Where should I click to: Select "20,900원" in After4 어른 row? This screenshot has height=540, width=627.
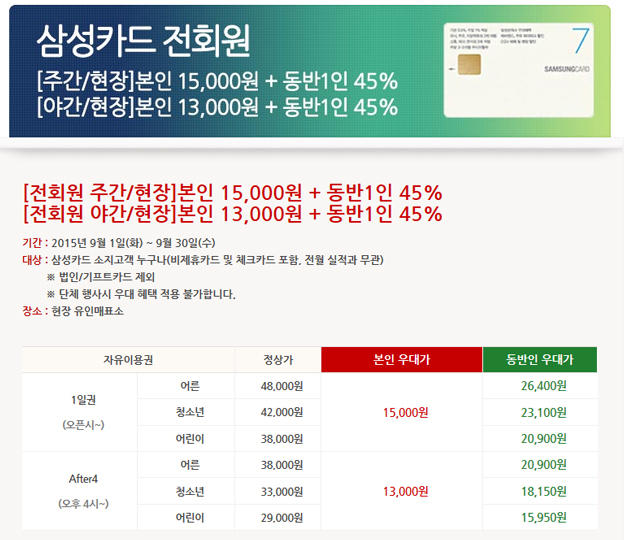click(x=543, y=465)
